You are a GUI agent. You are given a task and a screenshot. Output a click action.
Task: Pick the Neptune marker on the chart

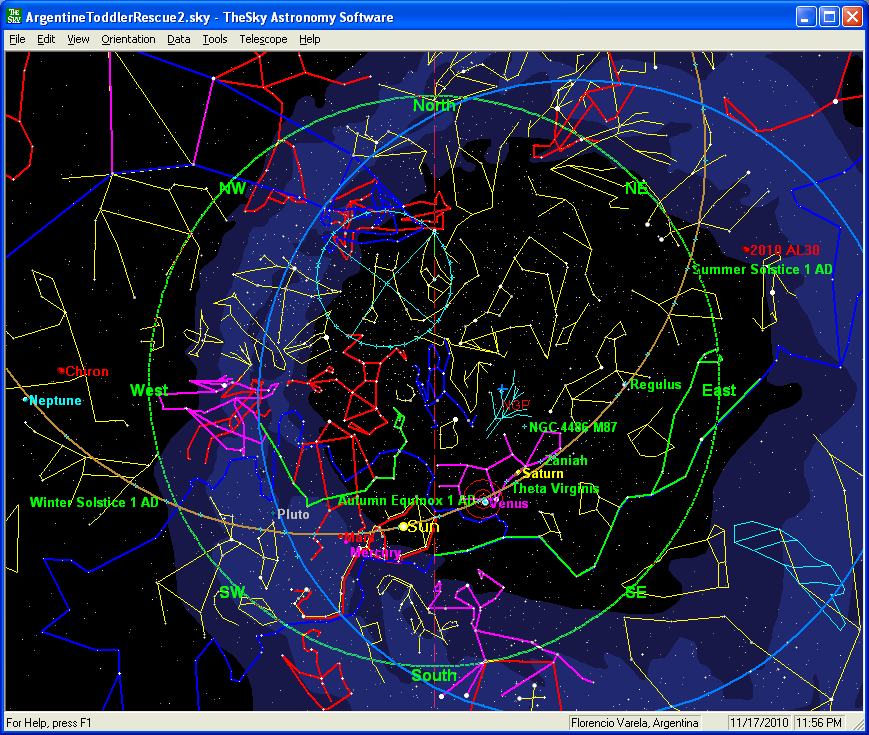[26, 400]
